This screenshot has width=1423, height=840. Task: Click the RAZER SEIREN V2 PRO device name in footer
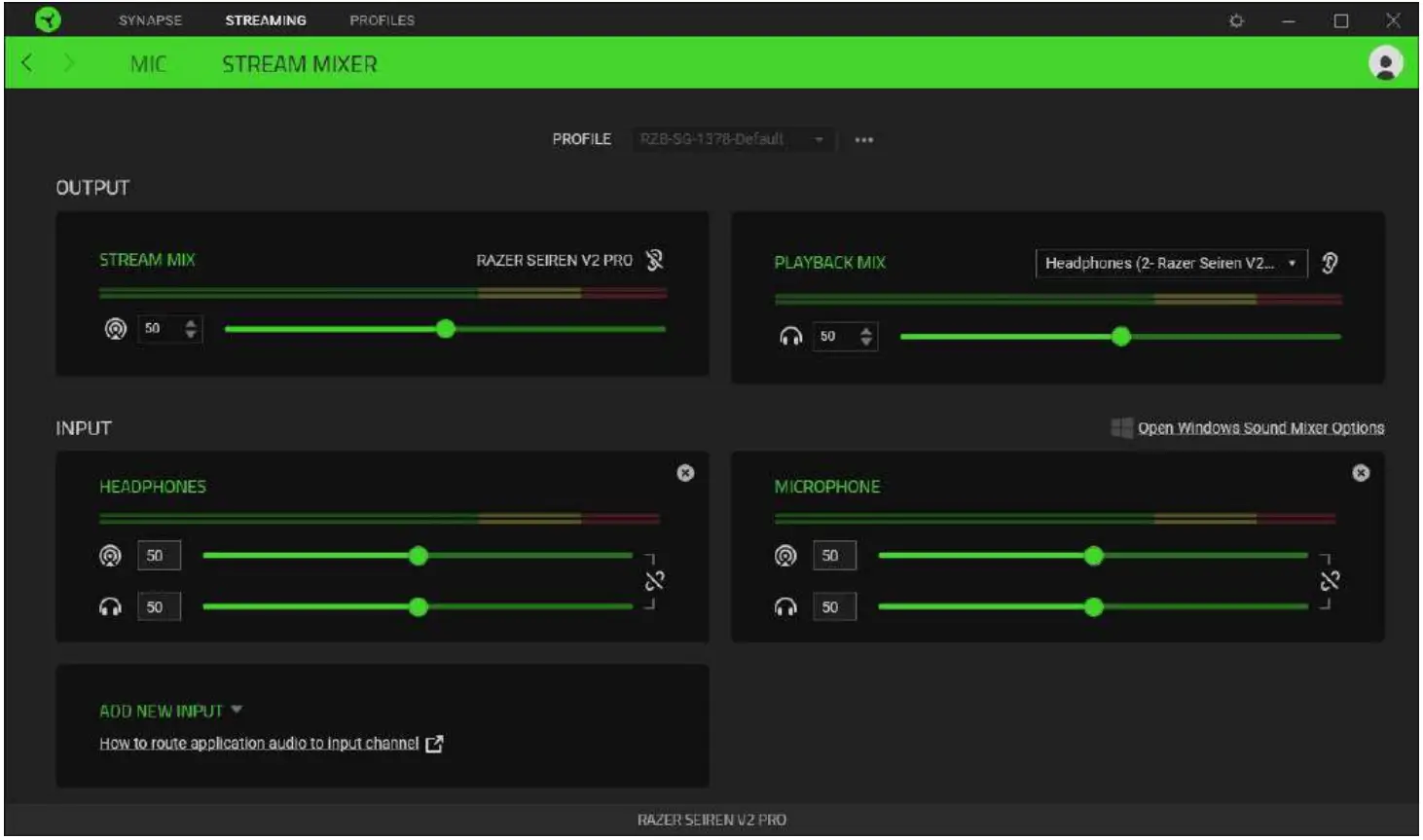711,821
